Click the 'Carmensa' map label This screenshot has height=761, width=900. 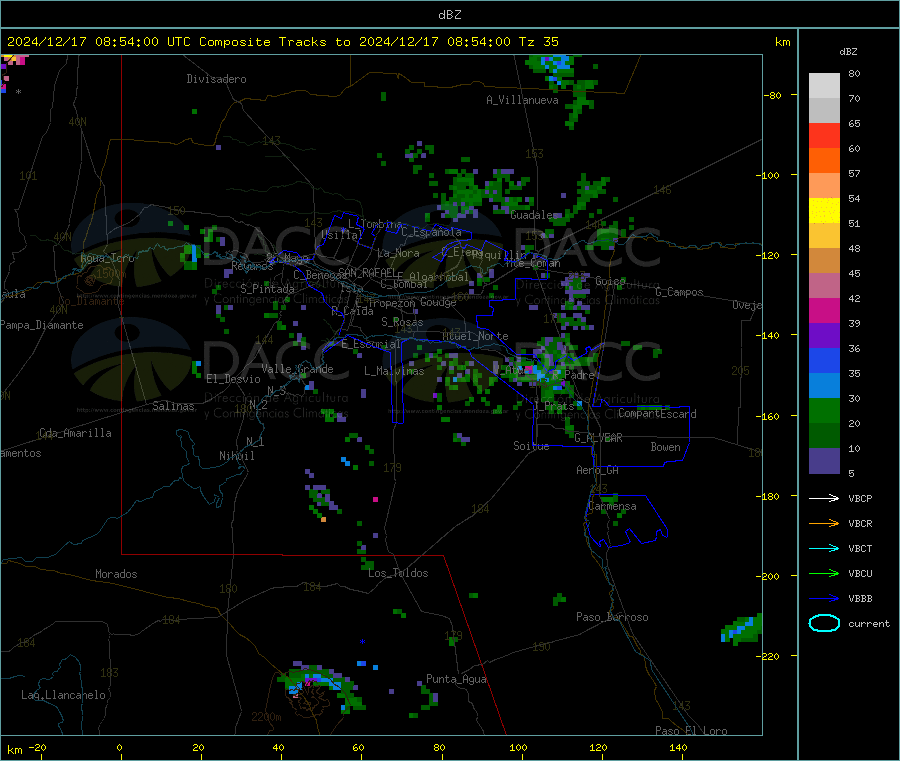[612, 506]
